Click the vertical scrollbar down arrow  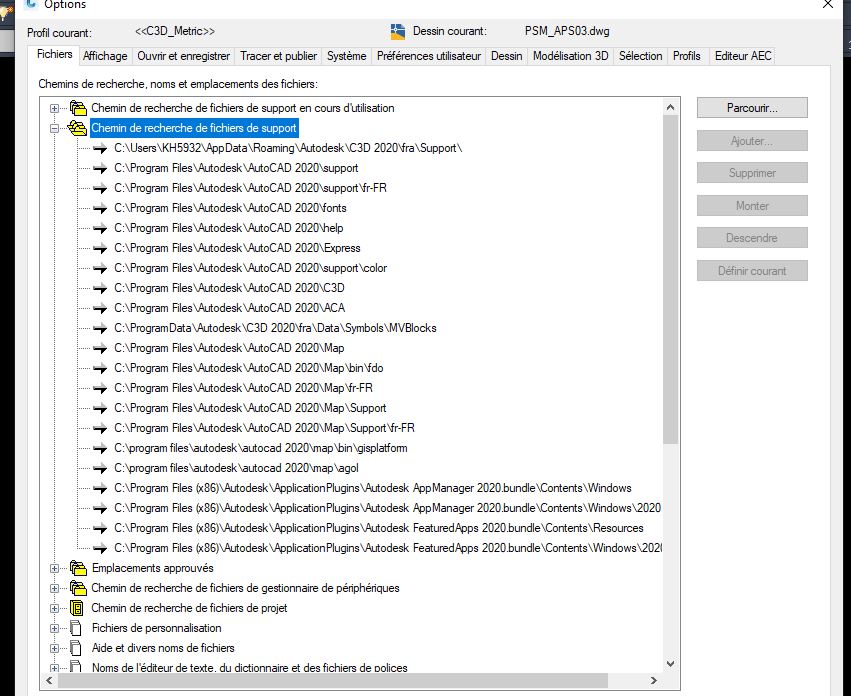pos(670,663)
